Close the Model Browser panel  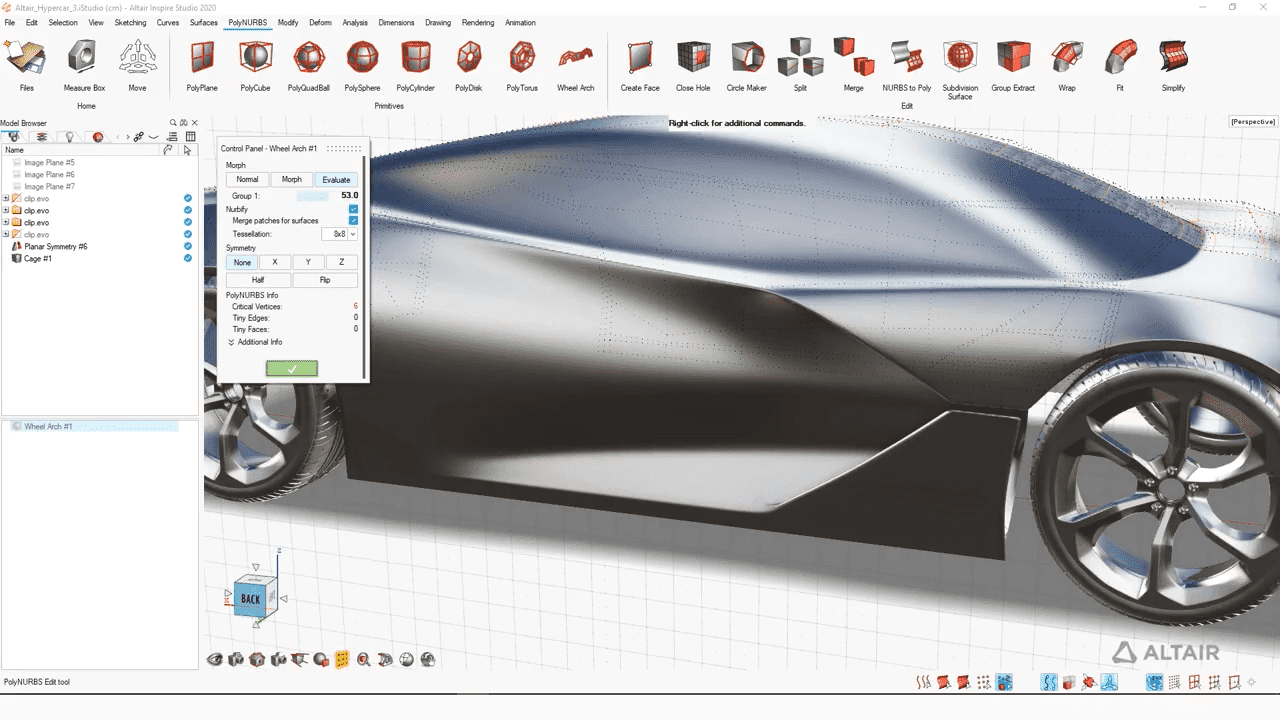point(195,123)
